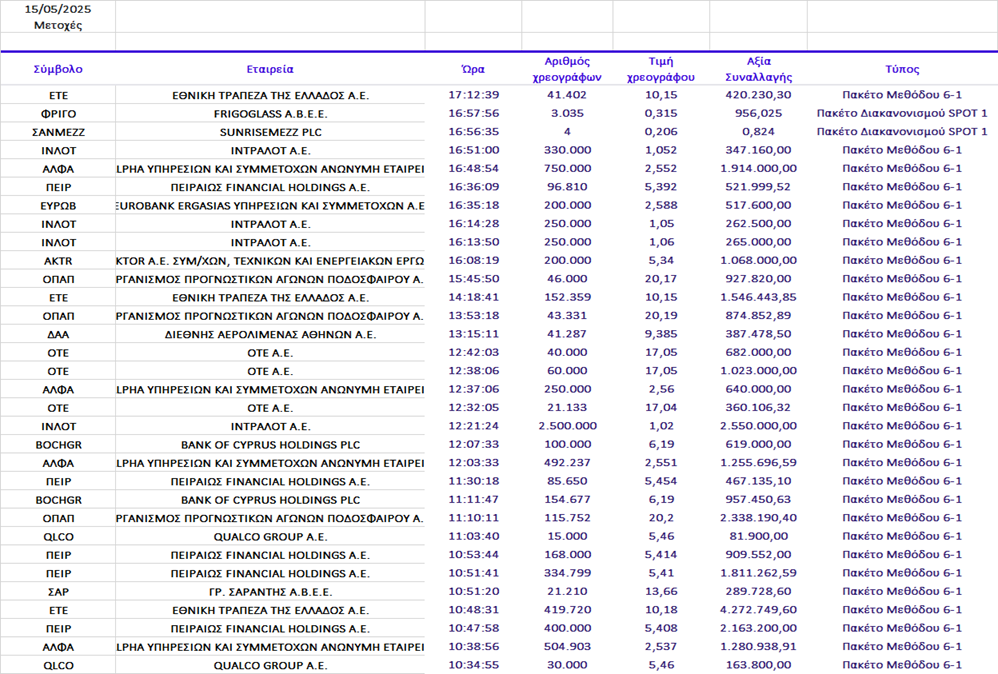Click the SUNRISEMEZZ PLC cell

tap(270, 132)
